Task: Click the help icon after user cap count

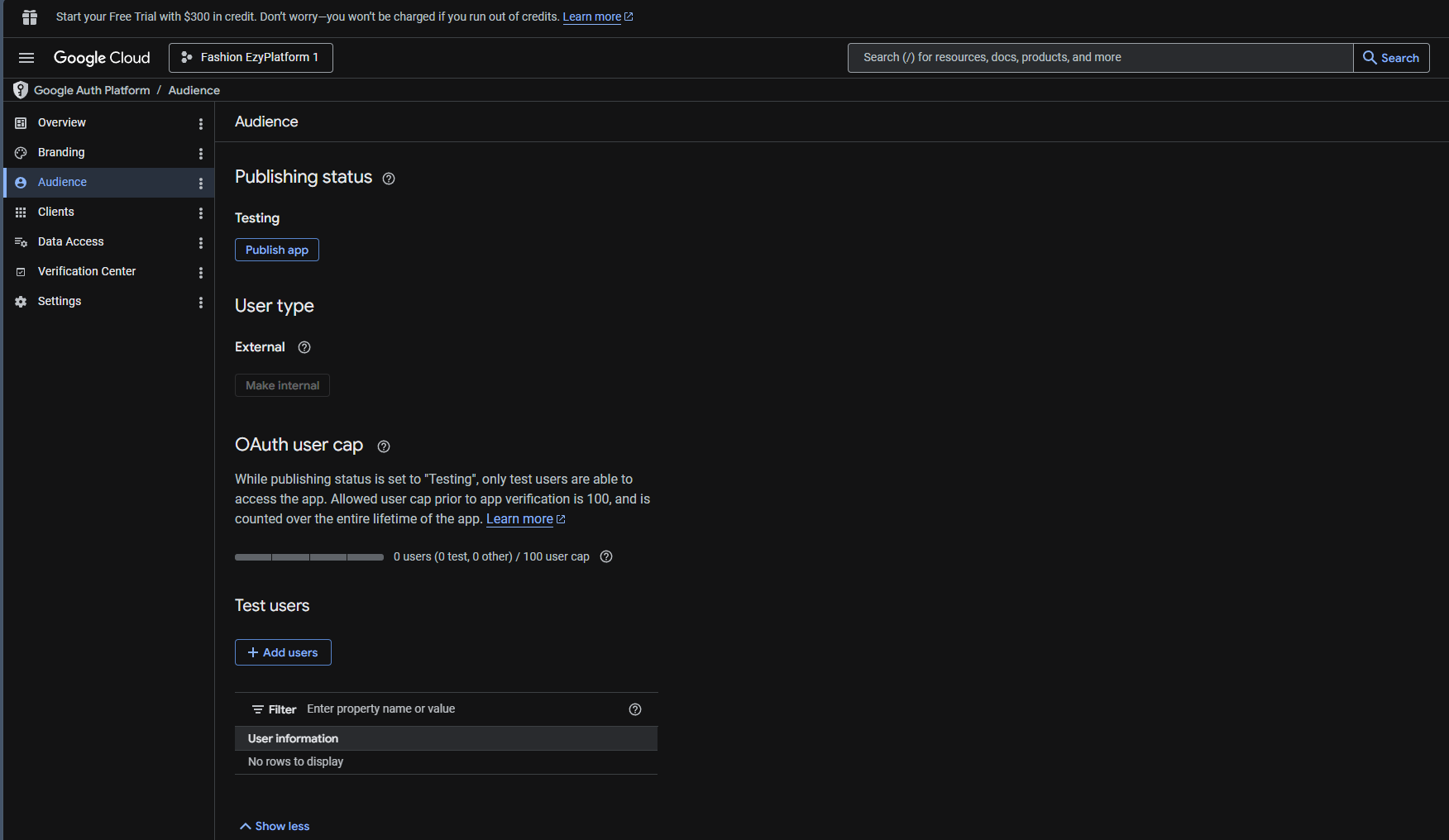Action: point(606,556)
